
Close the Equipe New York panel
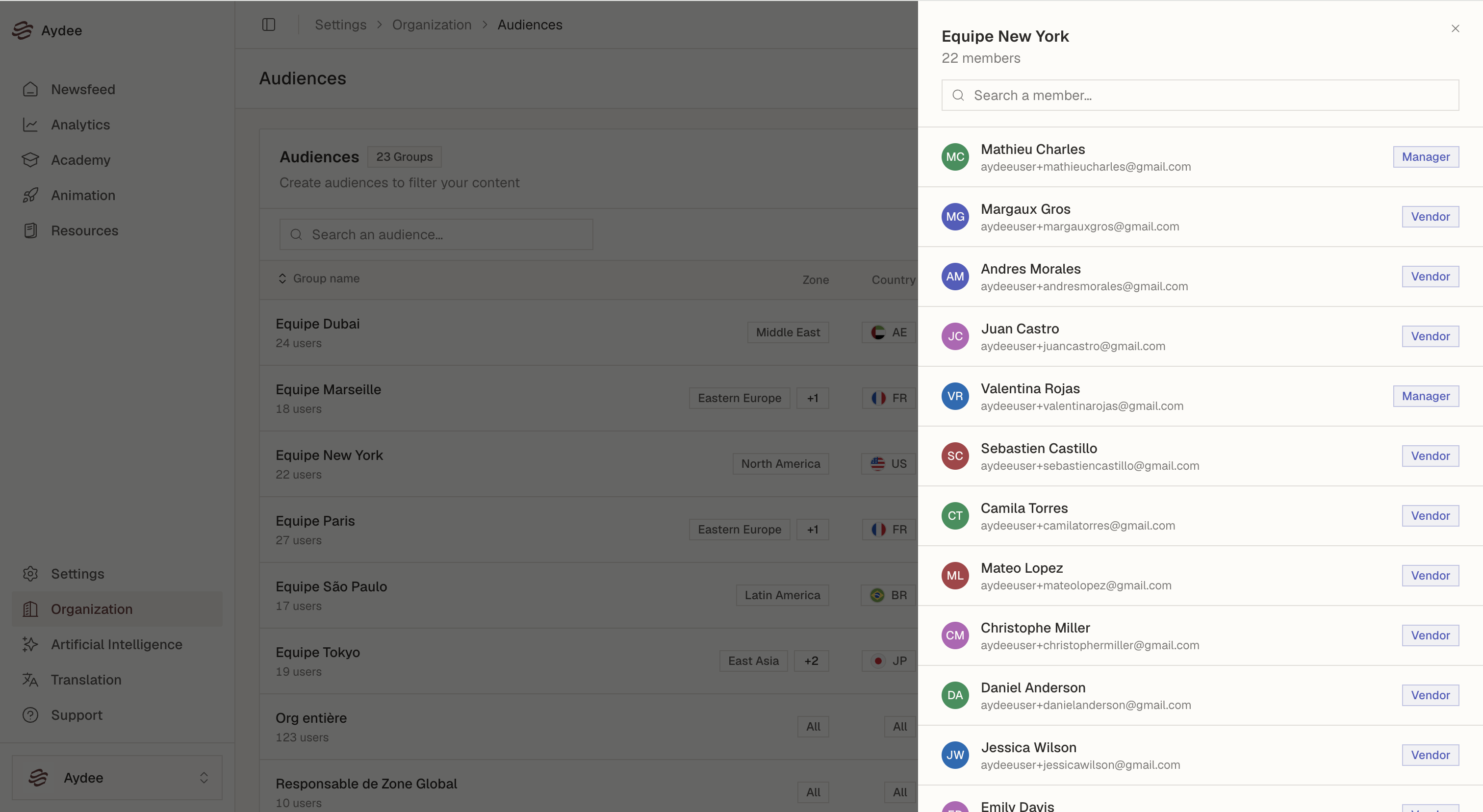[x=1456, y=28]
